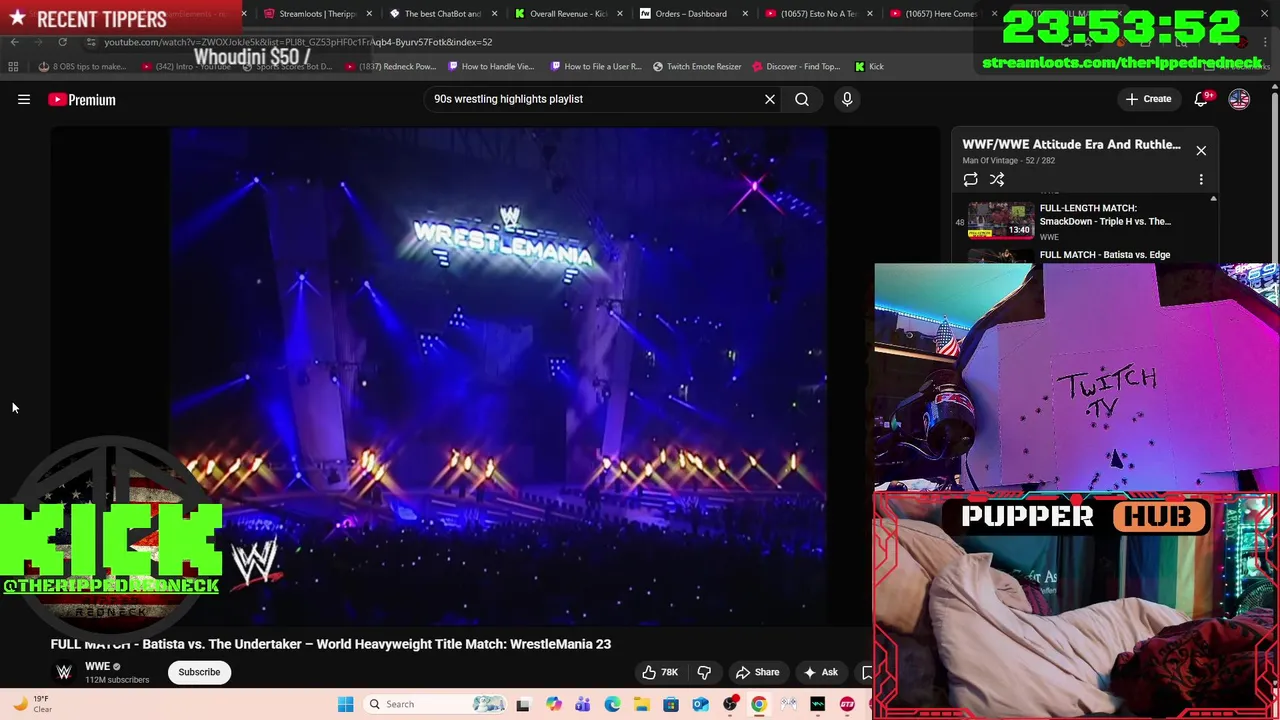Screen dimensions: 1280x720
Task: Open 'FULL MATCH - Batista vs. Edge' item
Action: tap(1105, 255)
